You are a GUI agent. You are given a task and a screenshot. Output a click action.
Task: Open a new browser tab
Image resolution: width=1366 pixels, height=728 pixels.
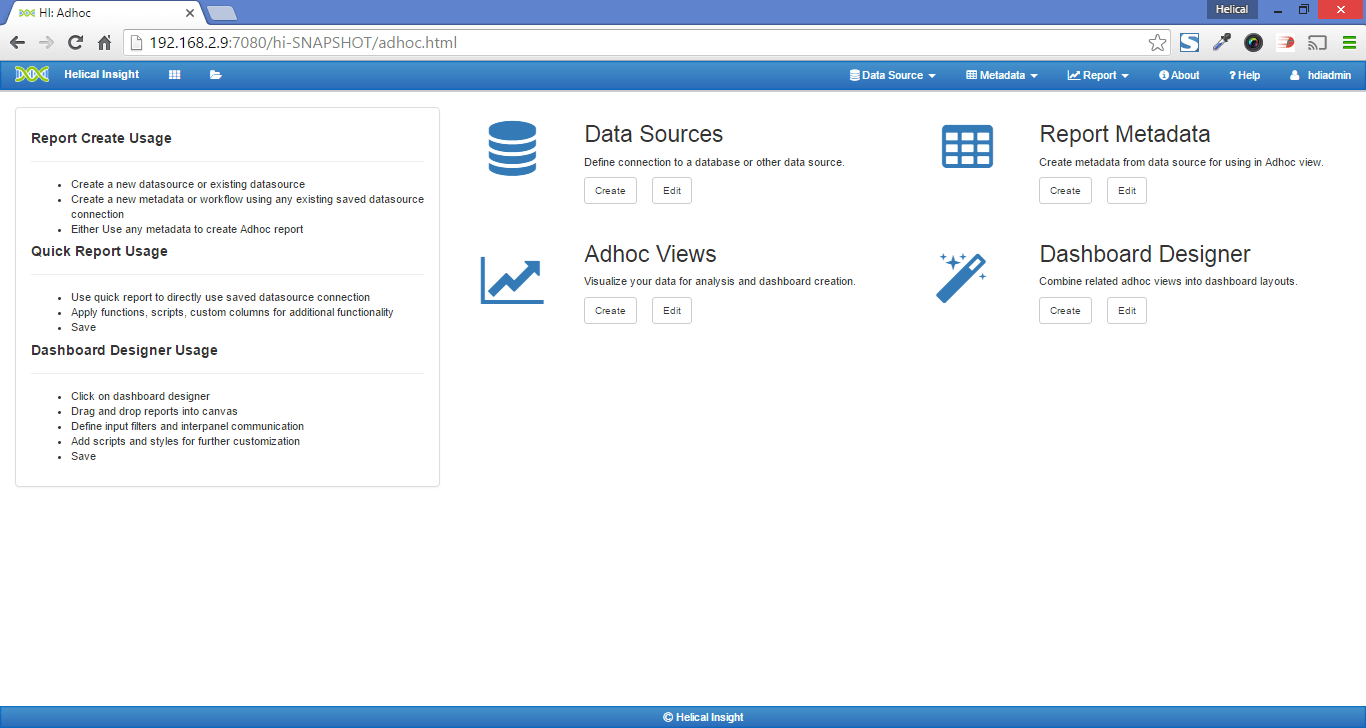[222, 12]
